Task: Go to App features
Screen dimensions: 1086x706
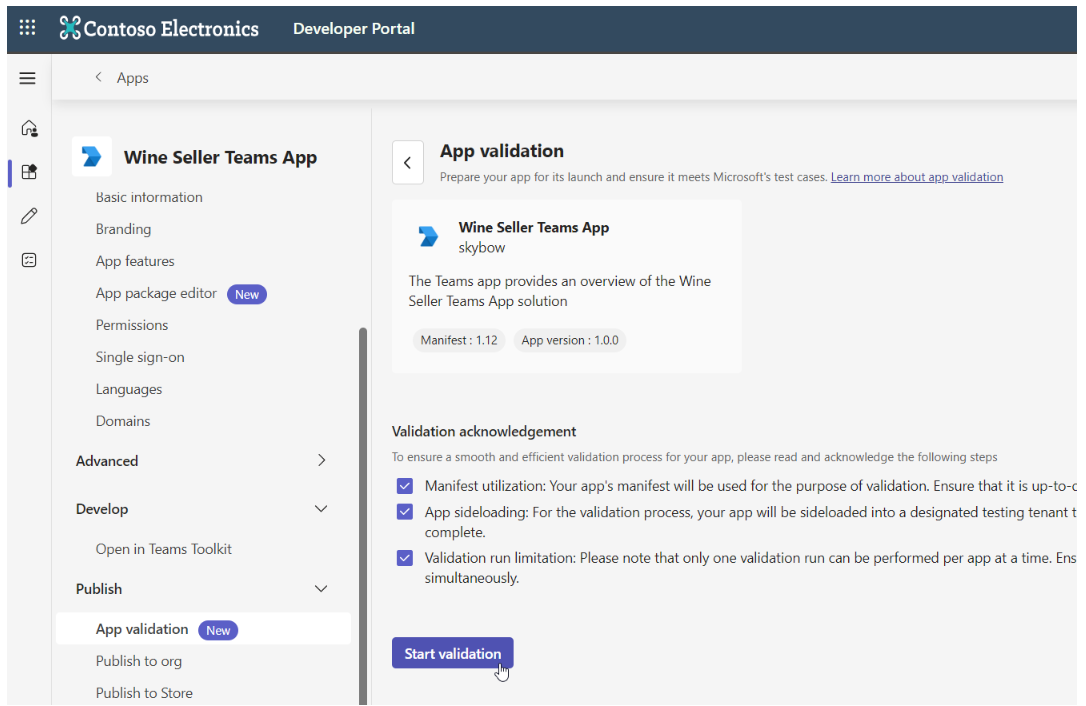Action: 135,261
